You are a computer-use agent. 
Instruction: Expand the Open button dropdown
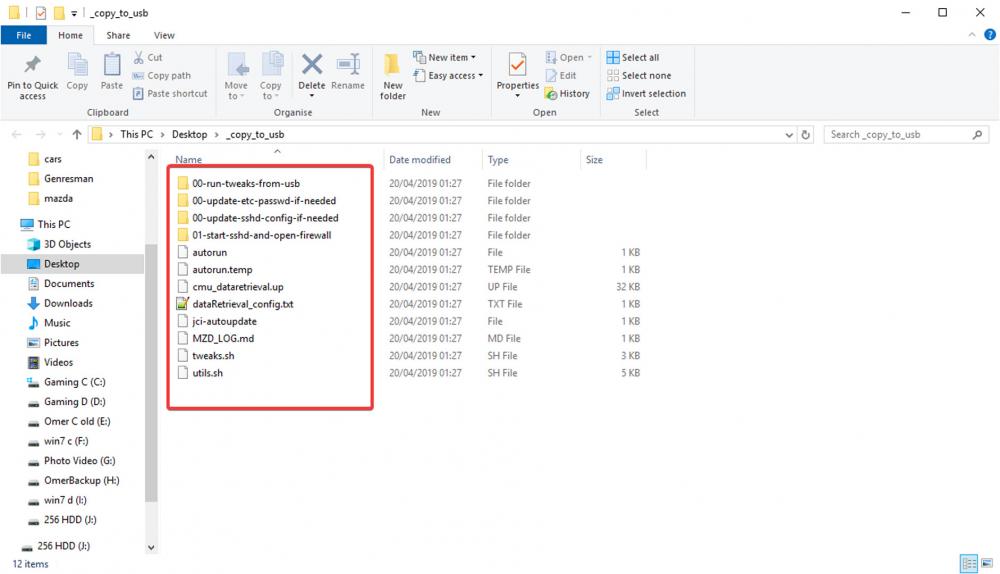tap(589, 57)
